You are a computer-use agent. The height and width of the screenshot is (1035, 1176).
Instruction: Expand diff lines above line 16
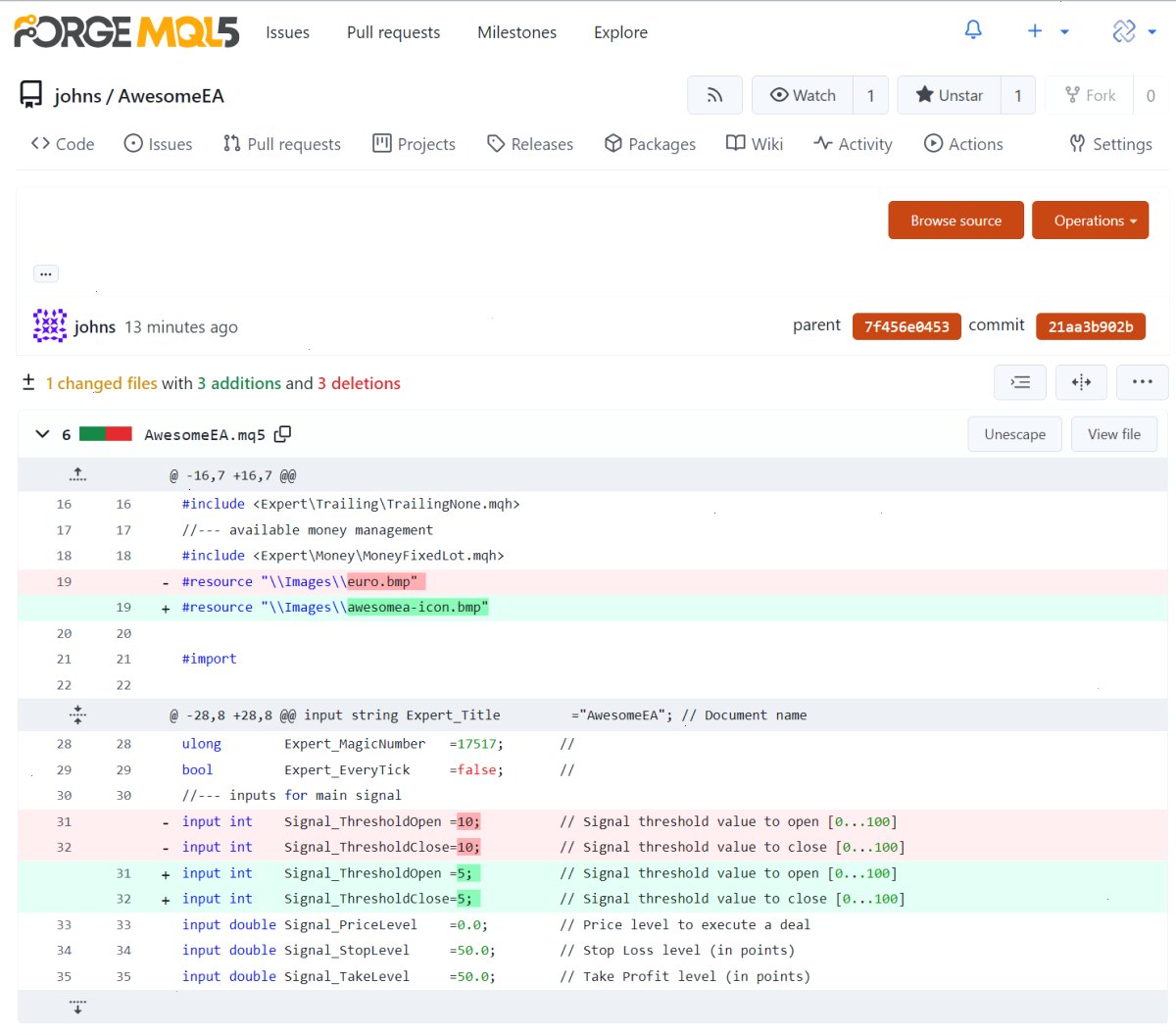point(78,475)
